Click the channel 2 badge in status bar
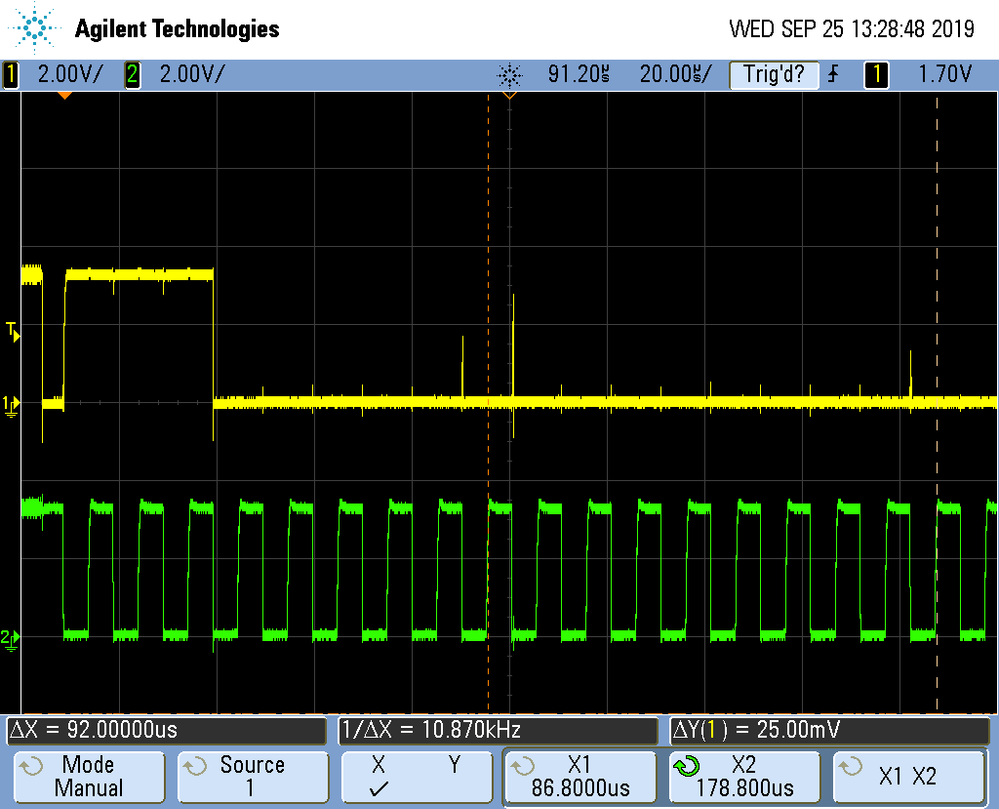This screenshot has width=999, height=809. click(x=132, y=75)
